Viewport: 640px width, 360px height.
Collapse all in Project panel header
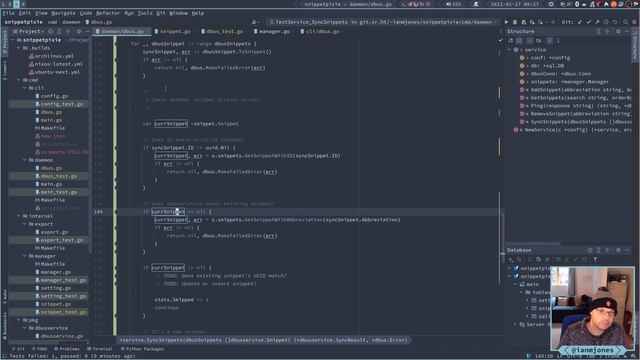(x=68, y=31)
